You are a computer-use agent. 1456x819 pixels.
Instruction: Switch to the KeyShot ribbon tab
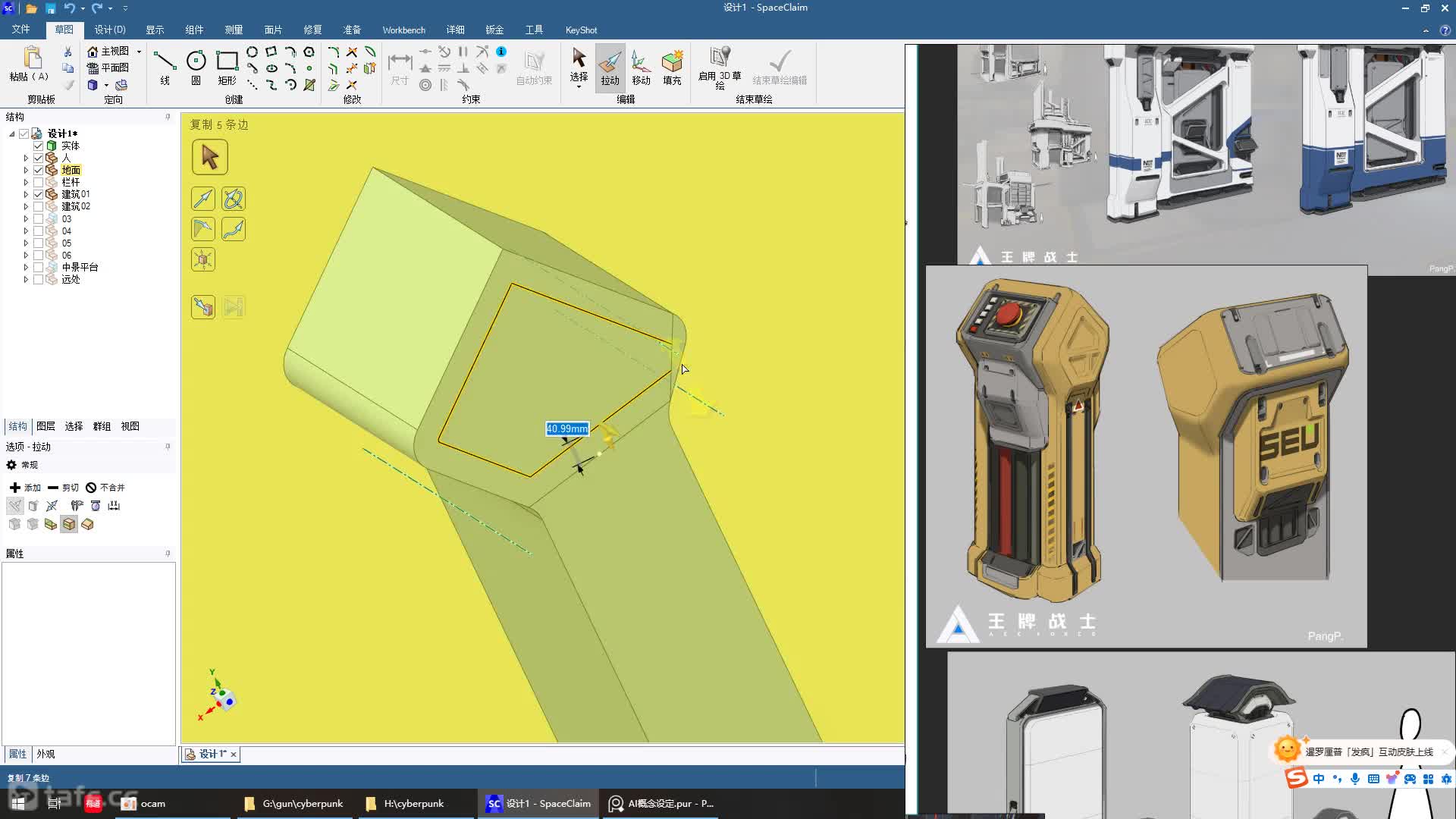click(x=581, y=30)
